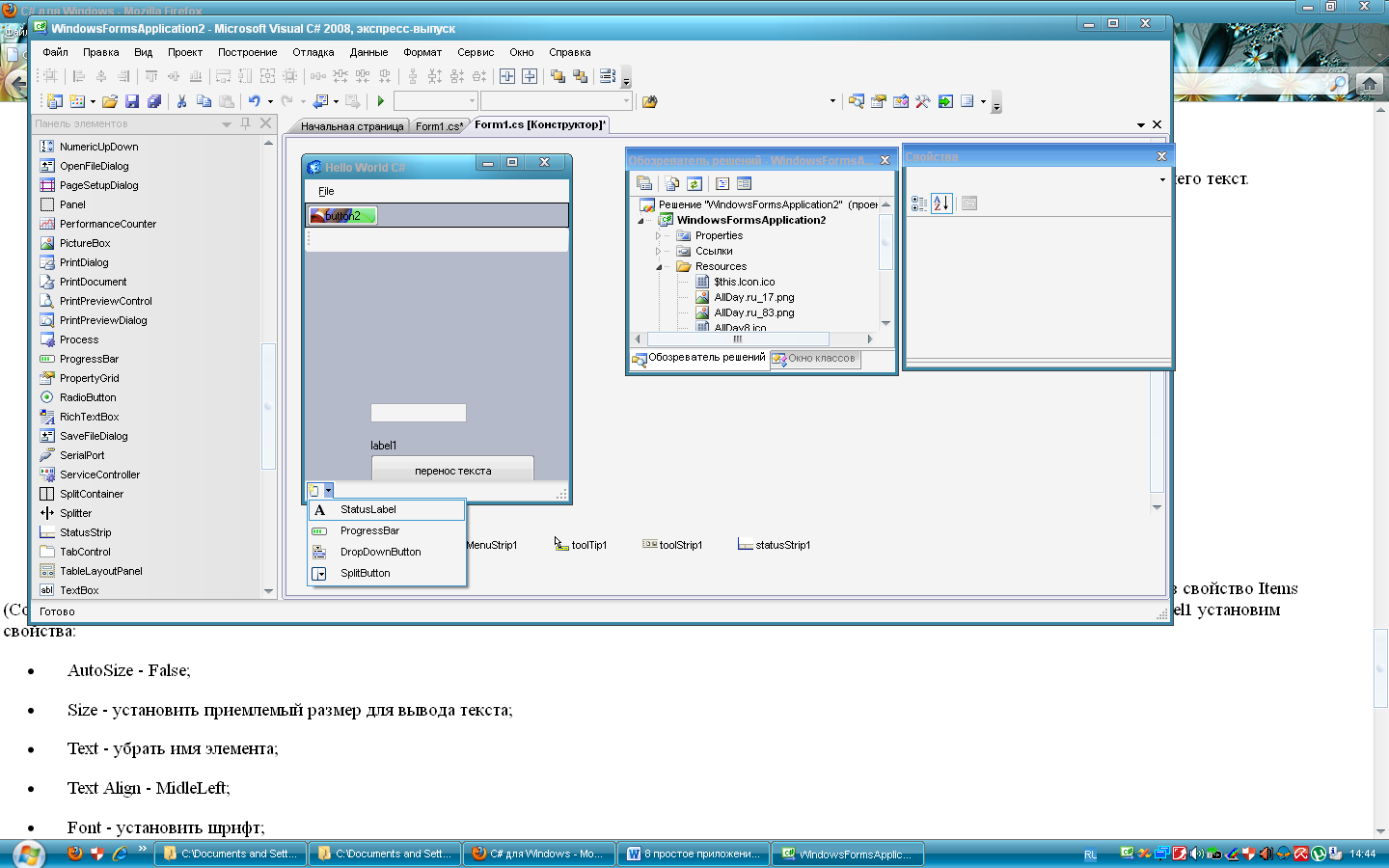Switch to the Form1.cs* code tab
The width and height of the screenshot is (1389, 868).
point(439,126)
